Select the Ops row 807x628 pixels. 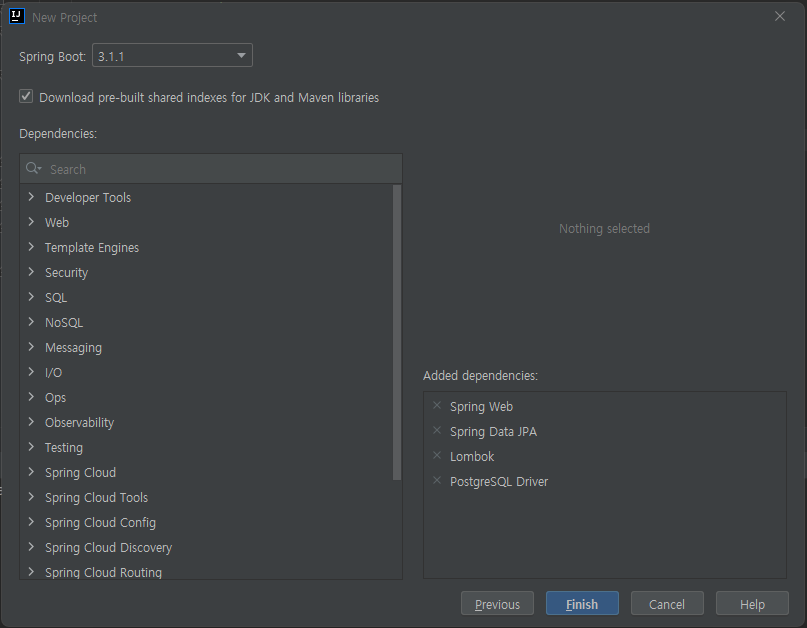(x=206, y=397)
